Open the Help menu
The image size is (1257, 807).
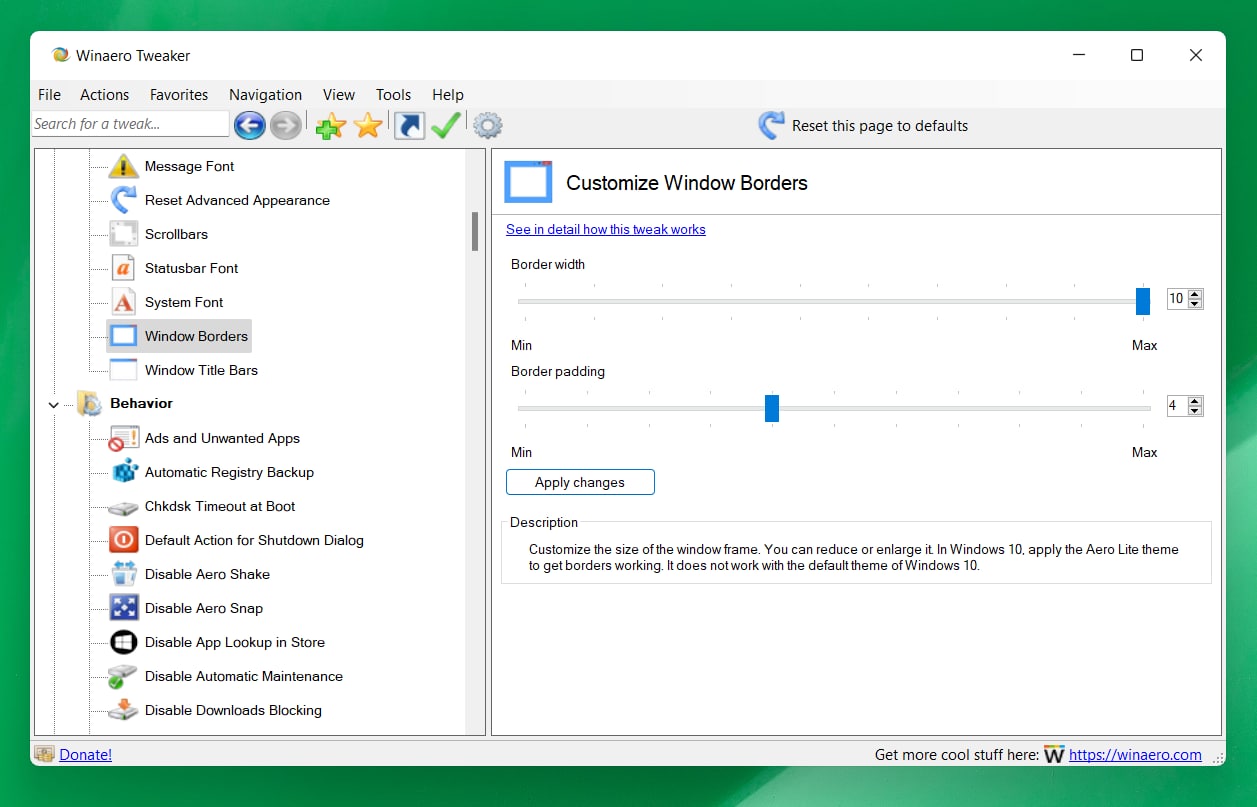(x=448, y=95)
